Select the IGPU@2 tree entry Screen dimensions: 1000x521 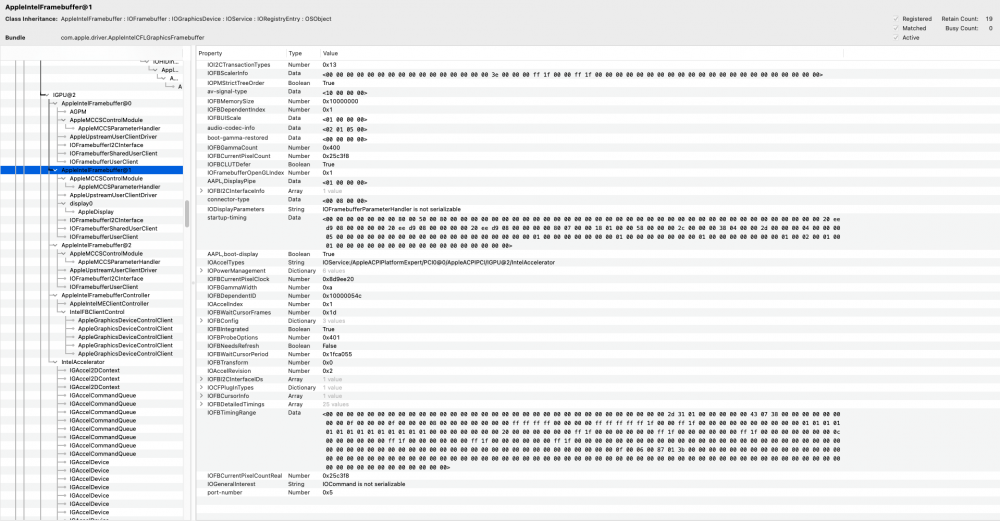(64, 94)
